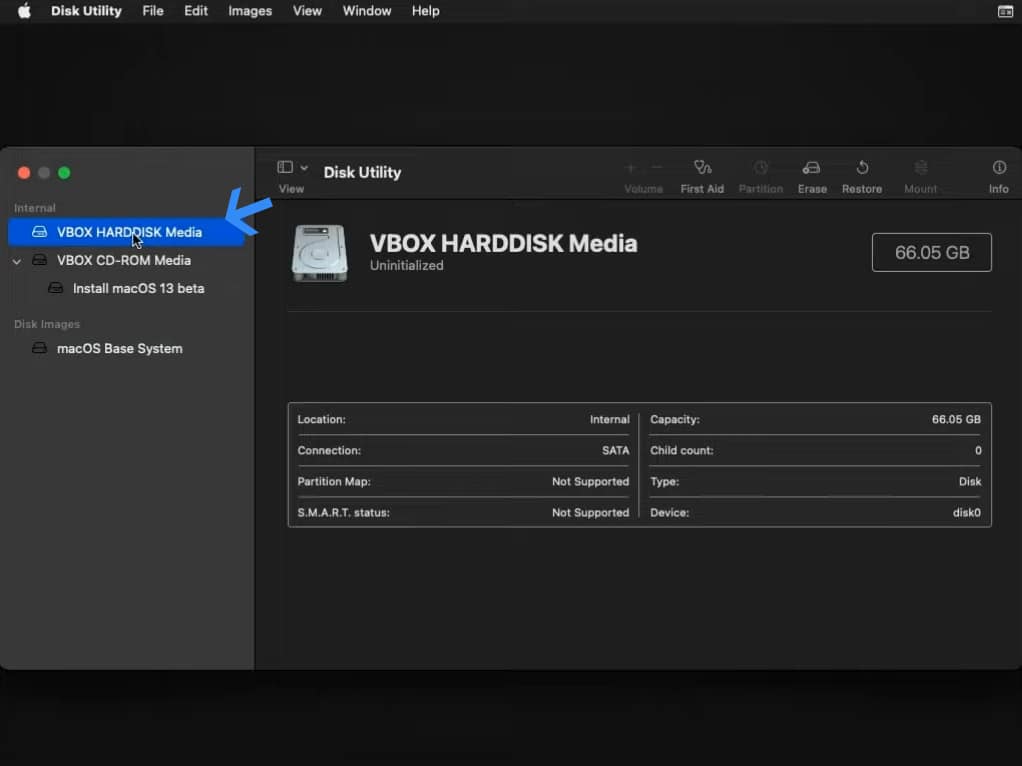This screenshot has height=766, width=1022.
Task: Open the View sidebar layout dropdown
Action: pyautogui.click(x=284, y=167)
